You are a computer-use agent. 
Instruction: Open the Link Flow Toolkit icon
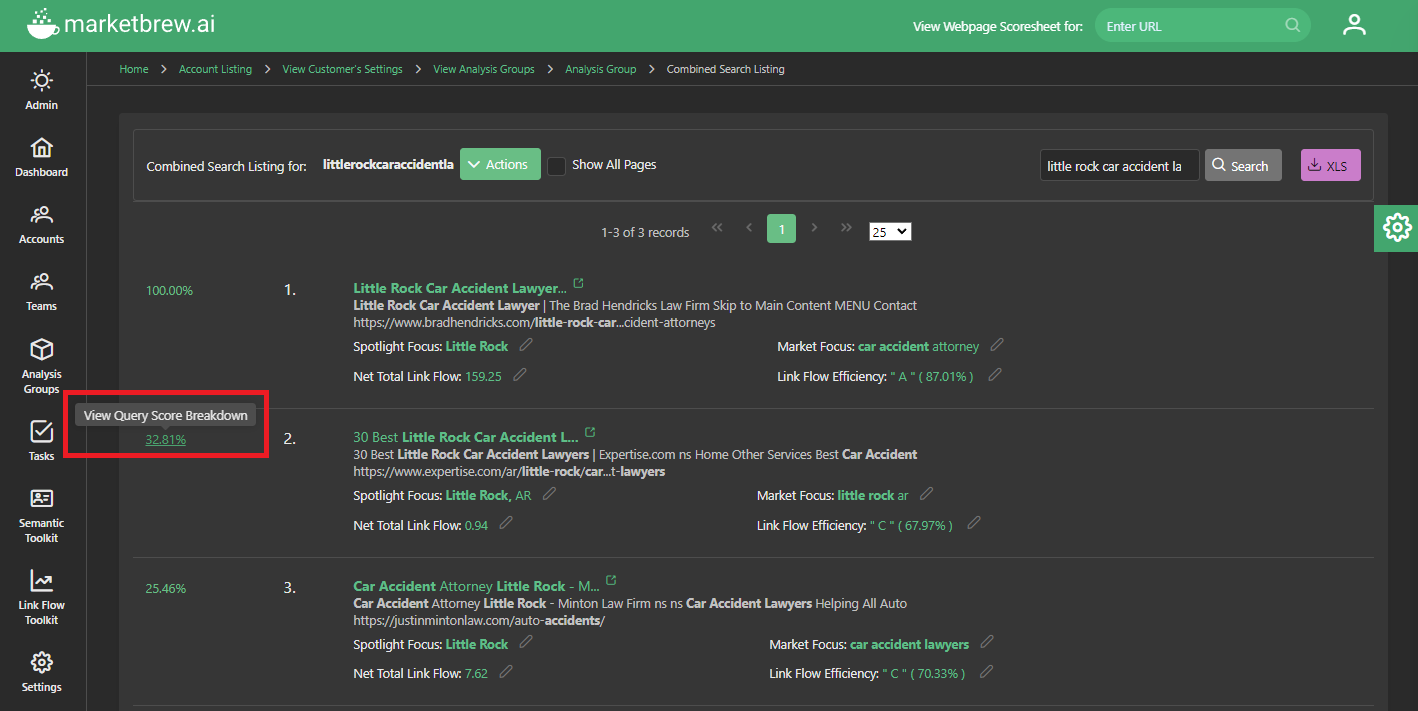(x=41, y=581)
